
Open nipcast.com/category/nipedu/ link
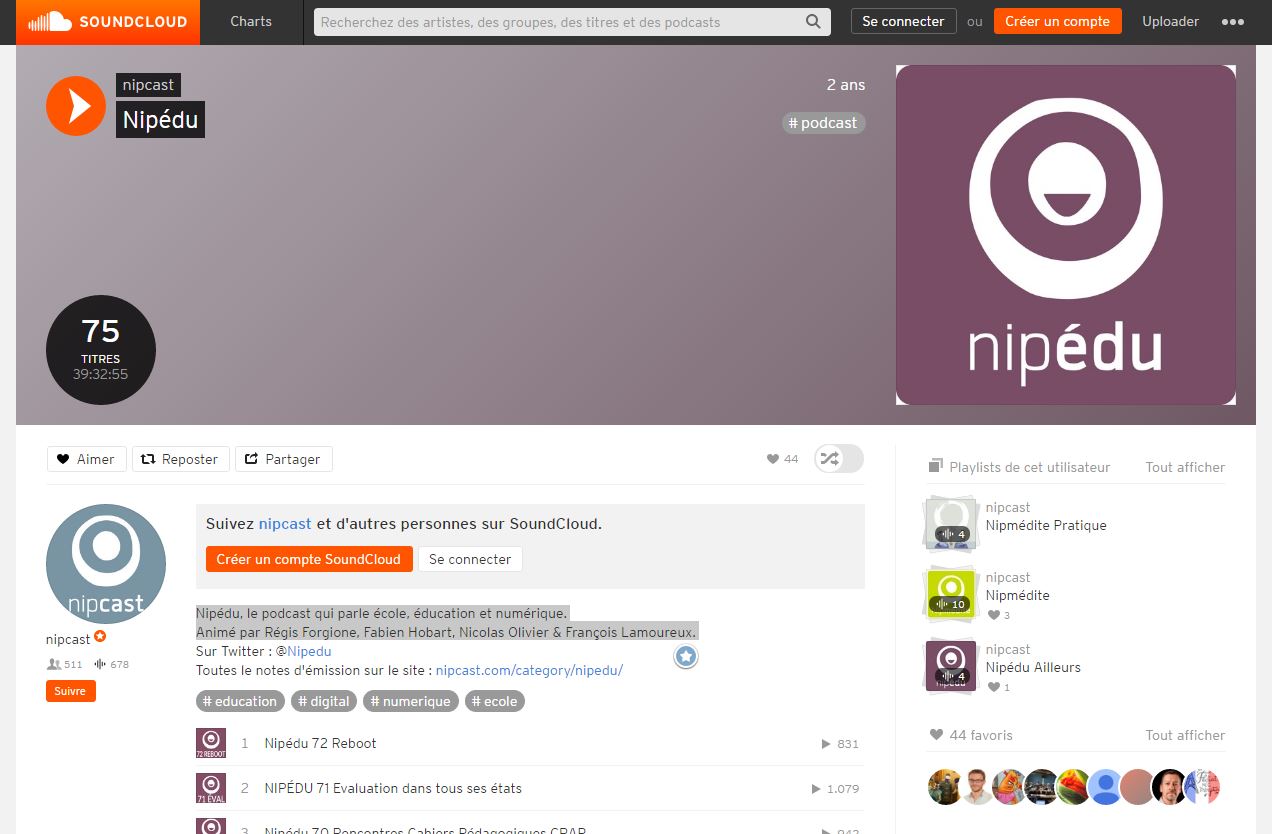click(x=529, y=670)
